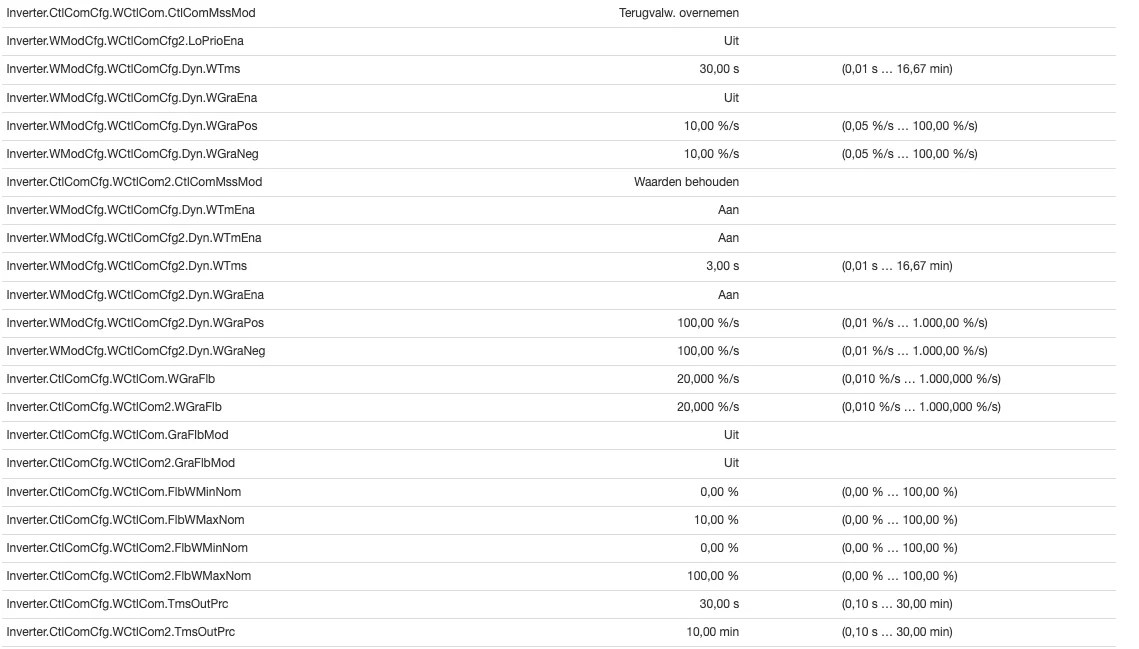Select the Inverter.CtlComCfg.WCtlCom.WGraFlb parameter name
The image size is (1139, 649).
click(x=110, y=379)
